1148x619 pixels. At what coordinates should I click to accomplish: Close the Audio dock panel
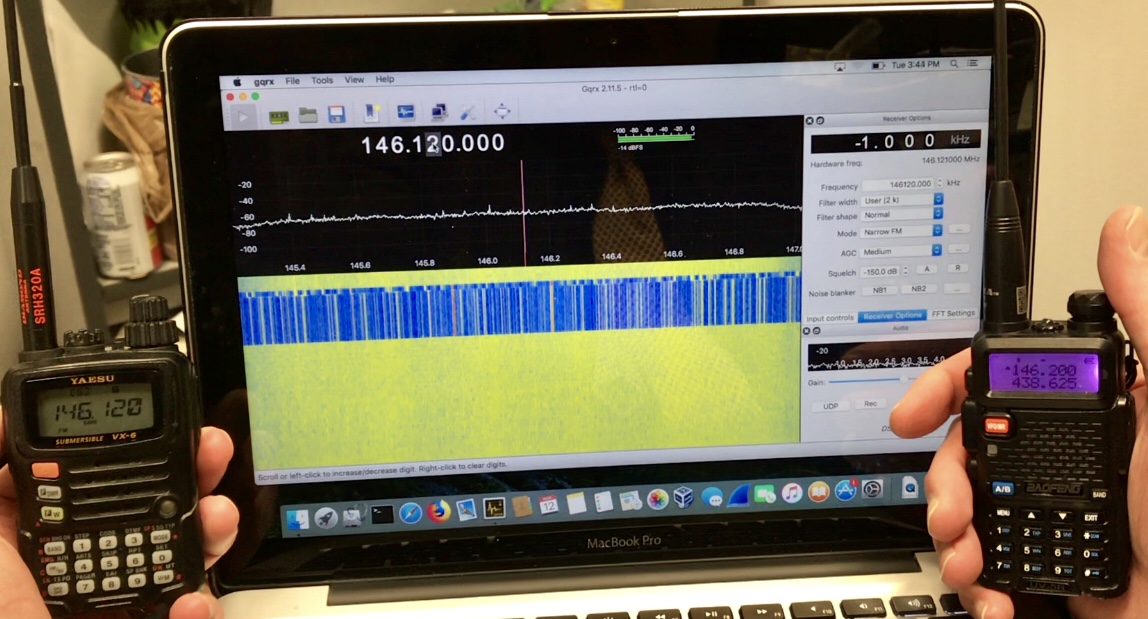click(807, 331)
